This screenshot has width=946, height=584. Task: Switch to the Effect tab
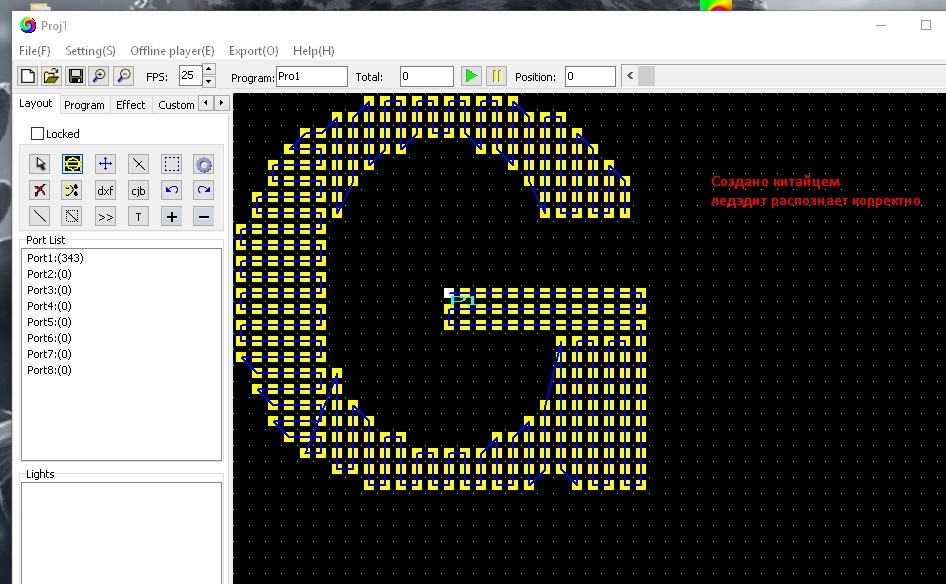(x=130, y=105)
